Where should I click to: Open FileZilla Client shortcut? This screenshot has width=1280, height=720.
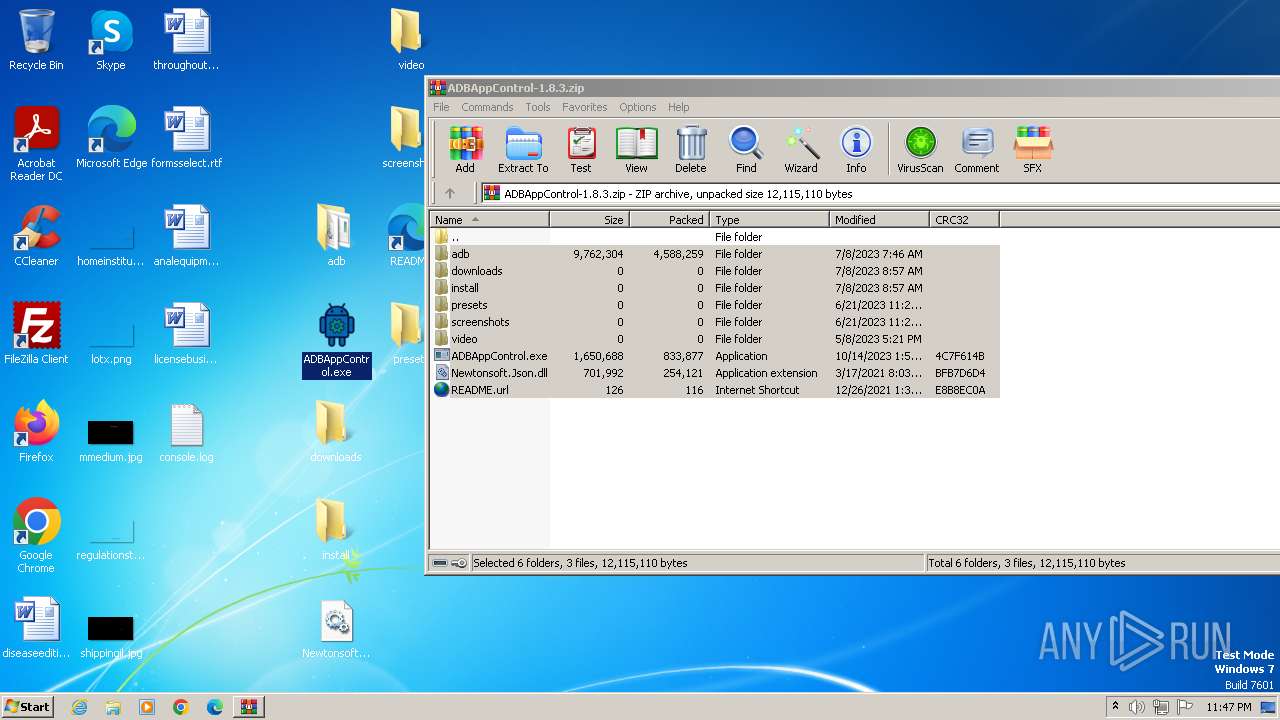36,334
